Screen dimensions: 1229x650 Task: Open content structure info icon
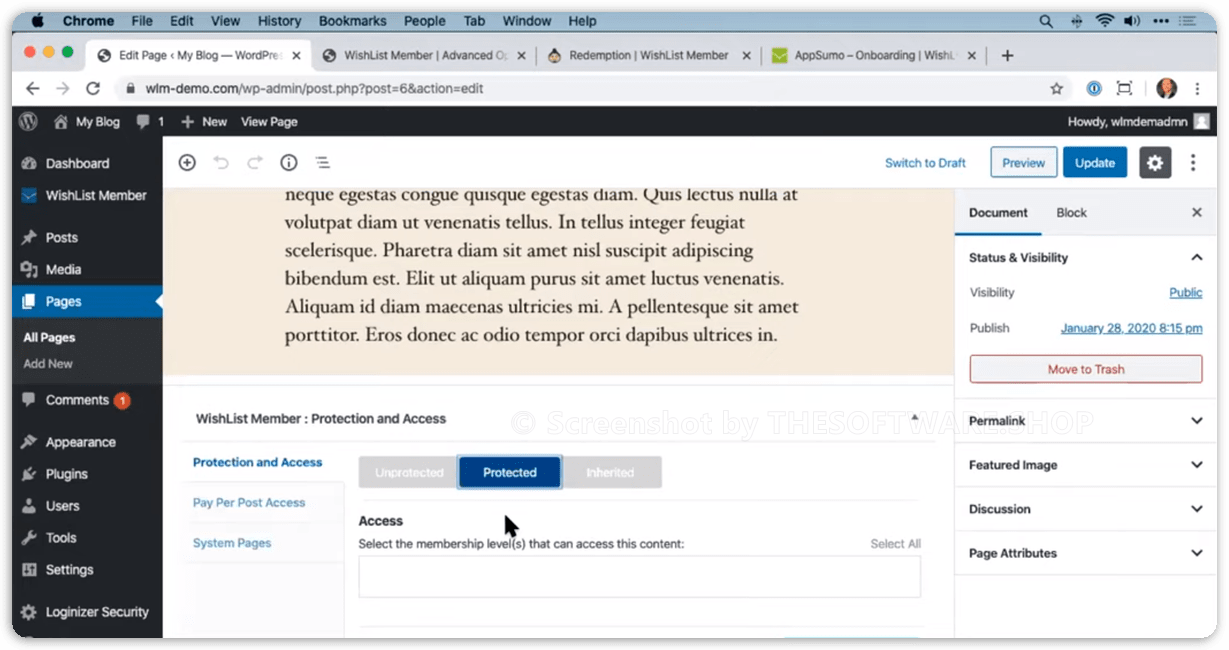pos(289,162)
